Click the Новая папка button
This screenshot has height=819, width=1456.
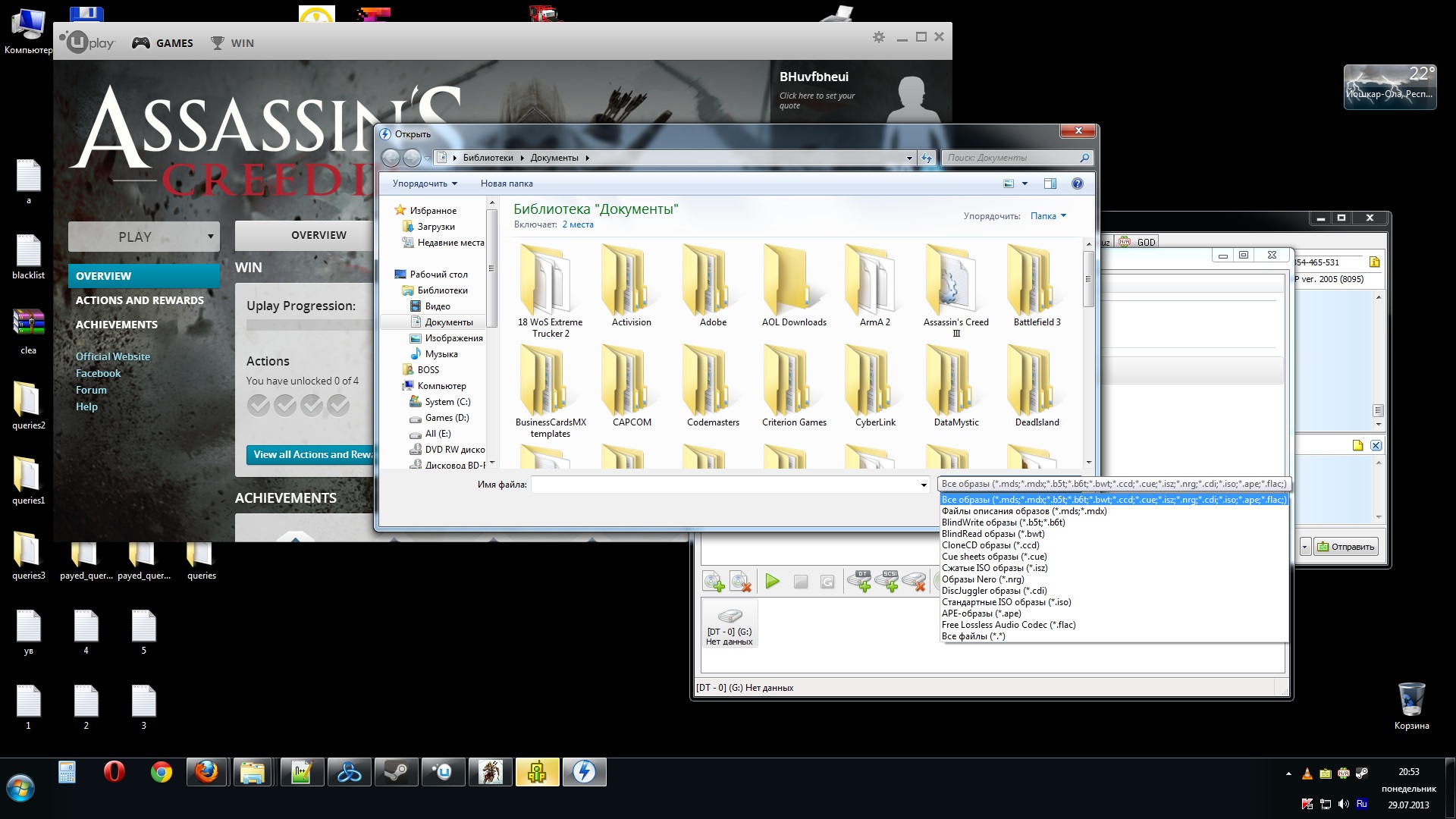coord(506,184)
